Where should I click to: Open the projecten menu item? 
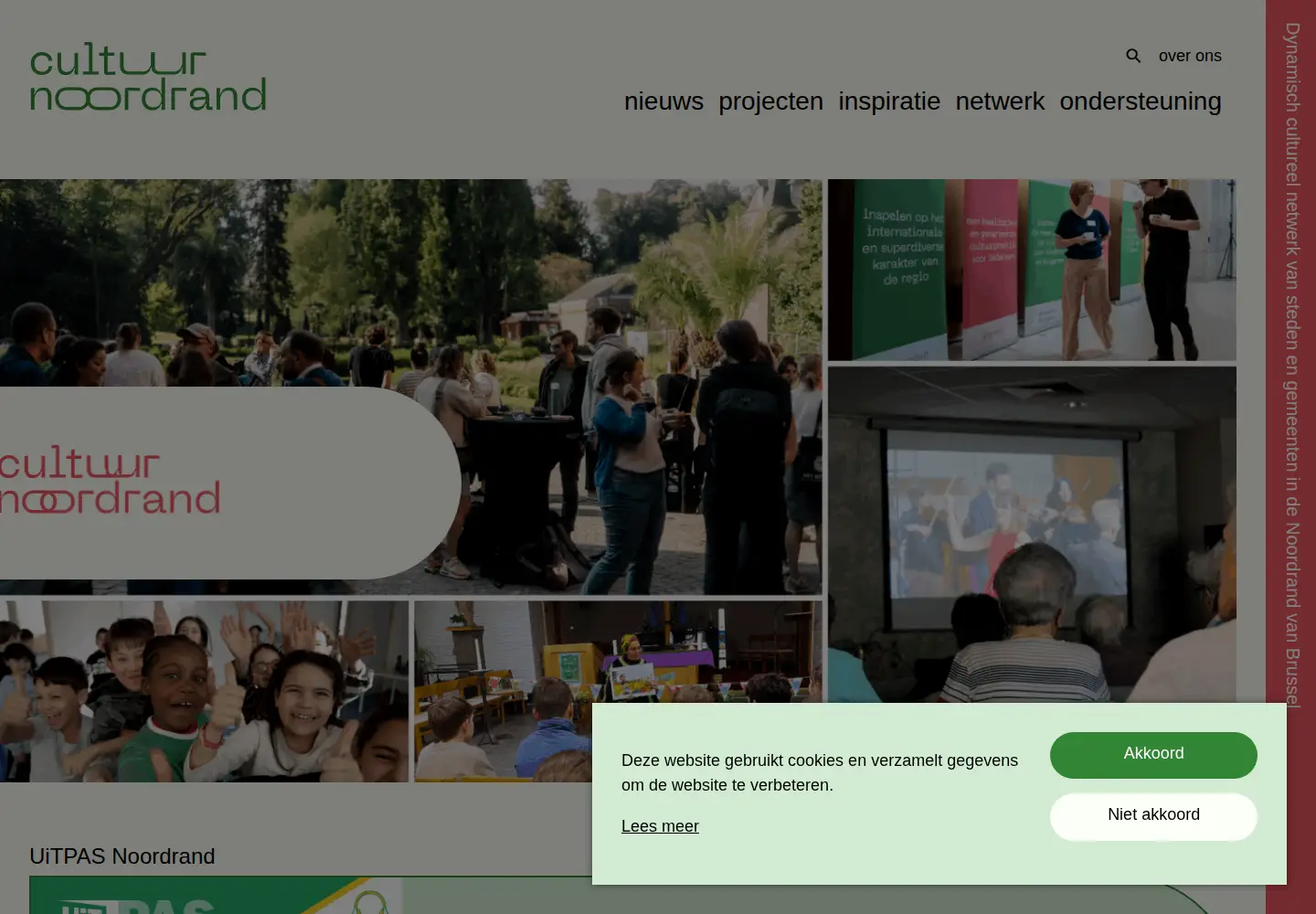tap(770, 101)
